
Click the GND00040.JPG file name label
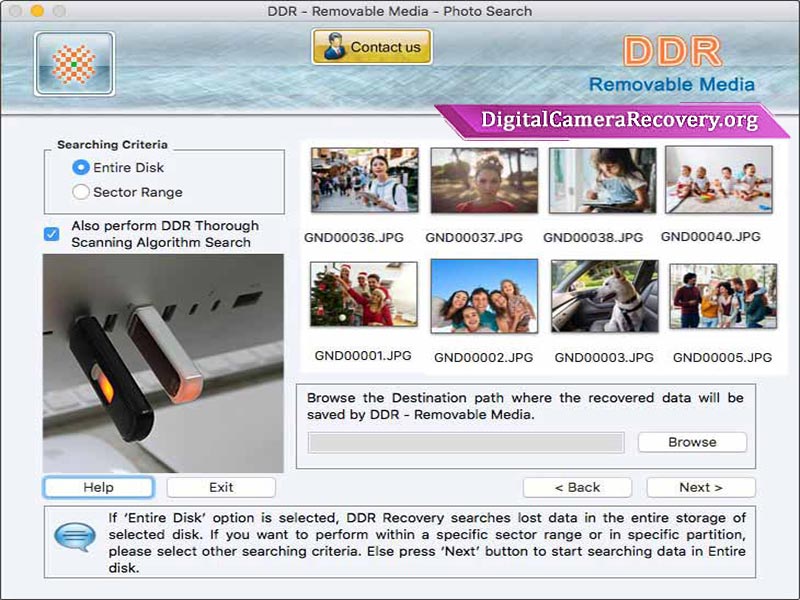[711, 237]
